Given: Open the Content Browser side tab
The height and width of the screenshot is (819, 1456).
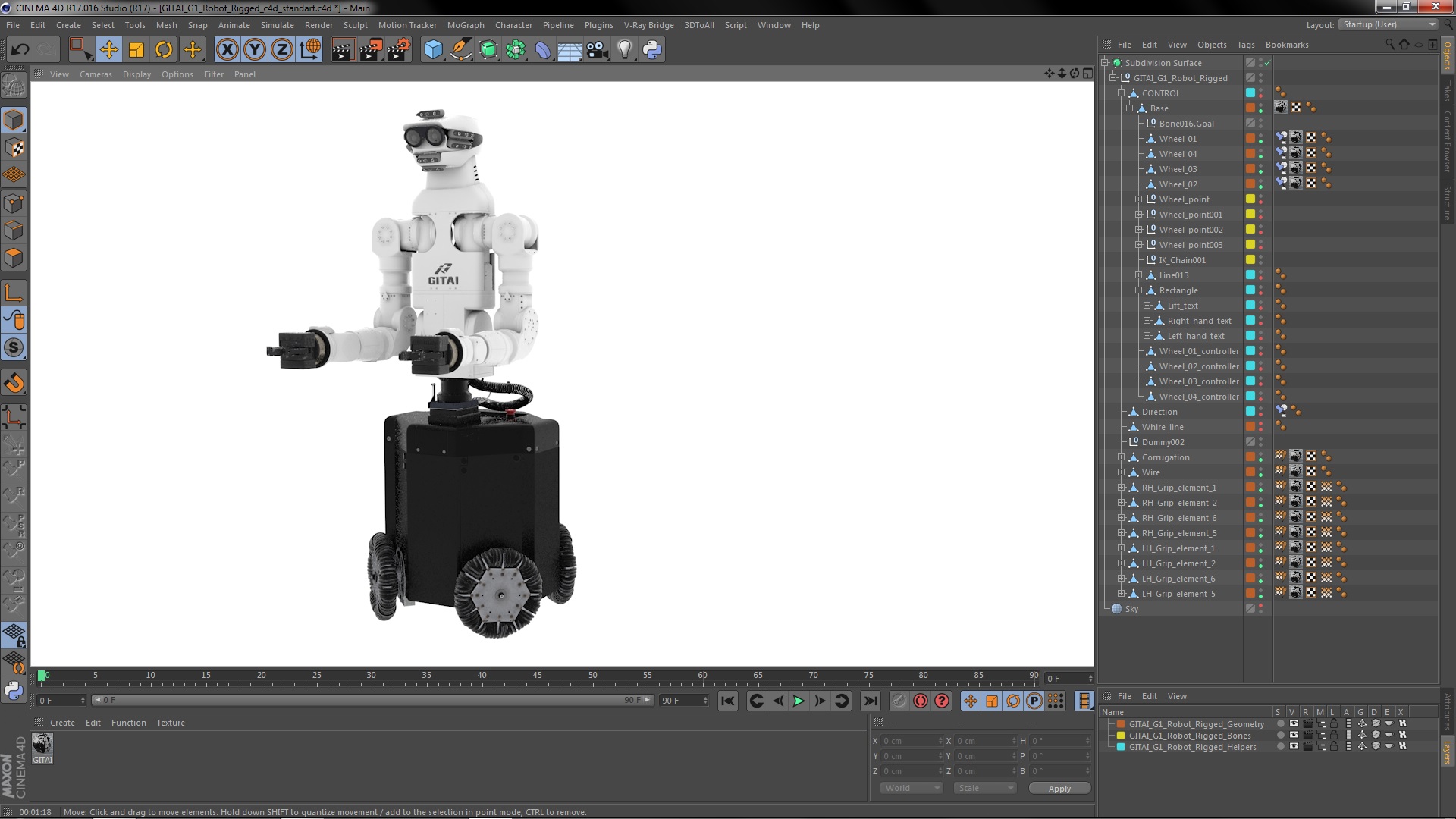Looking at the screenshot, I should point(1447,142).
